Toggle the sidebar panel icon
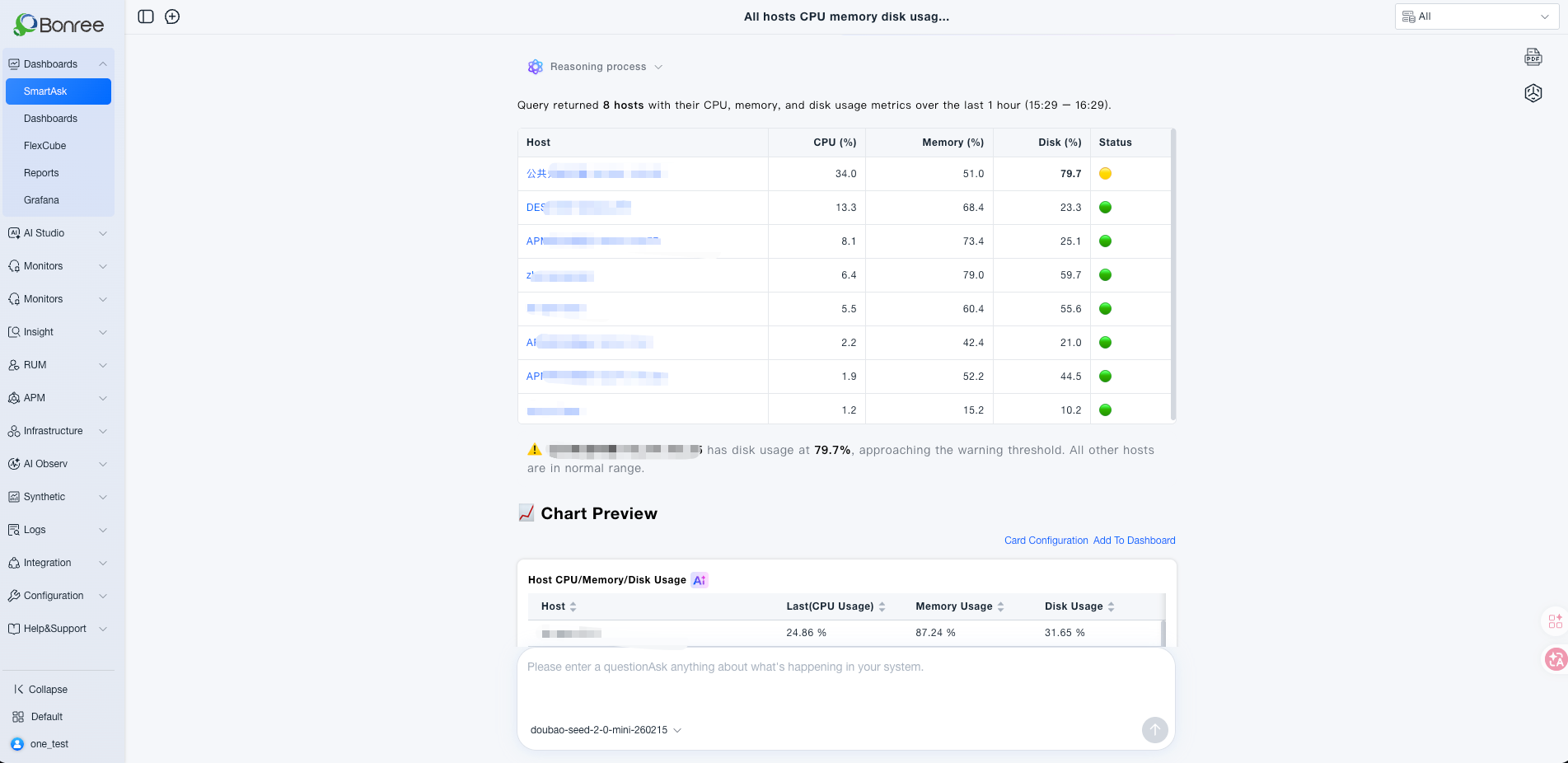1568x763 pixels. [x=146, y=16]
